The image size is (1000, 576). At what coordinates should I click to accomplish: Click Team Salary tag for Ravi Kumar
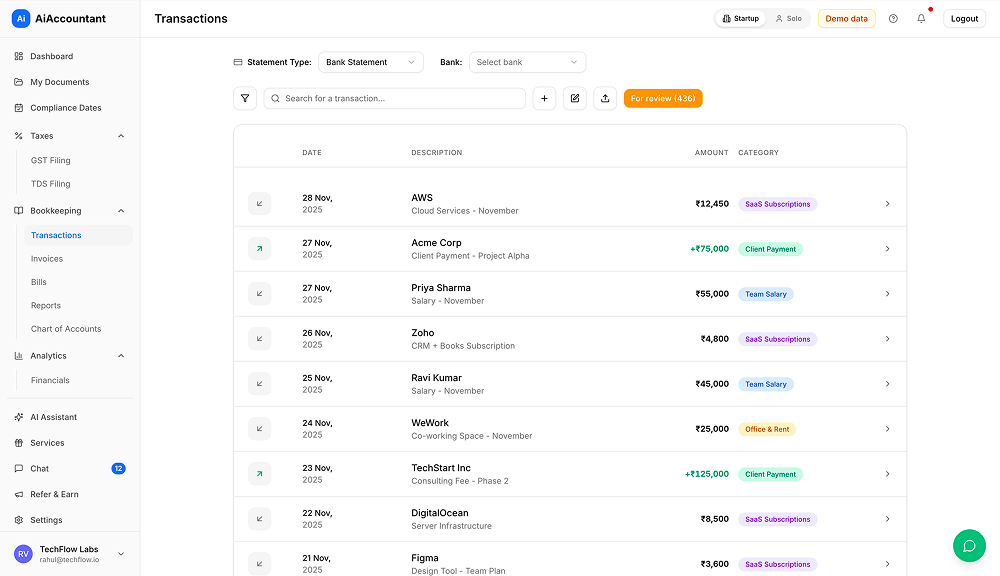pos(765,384)
